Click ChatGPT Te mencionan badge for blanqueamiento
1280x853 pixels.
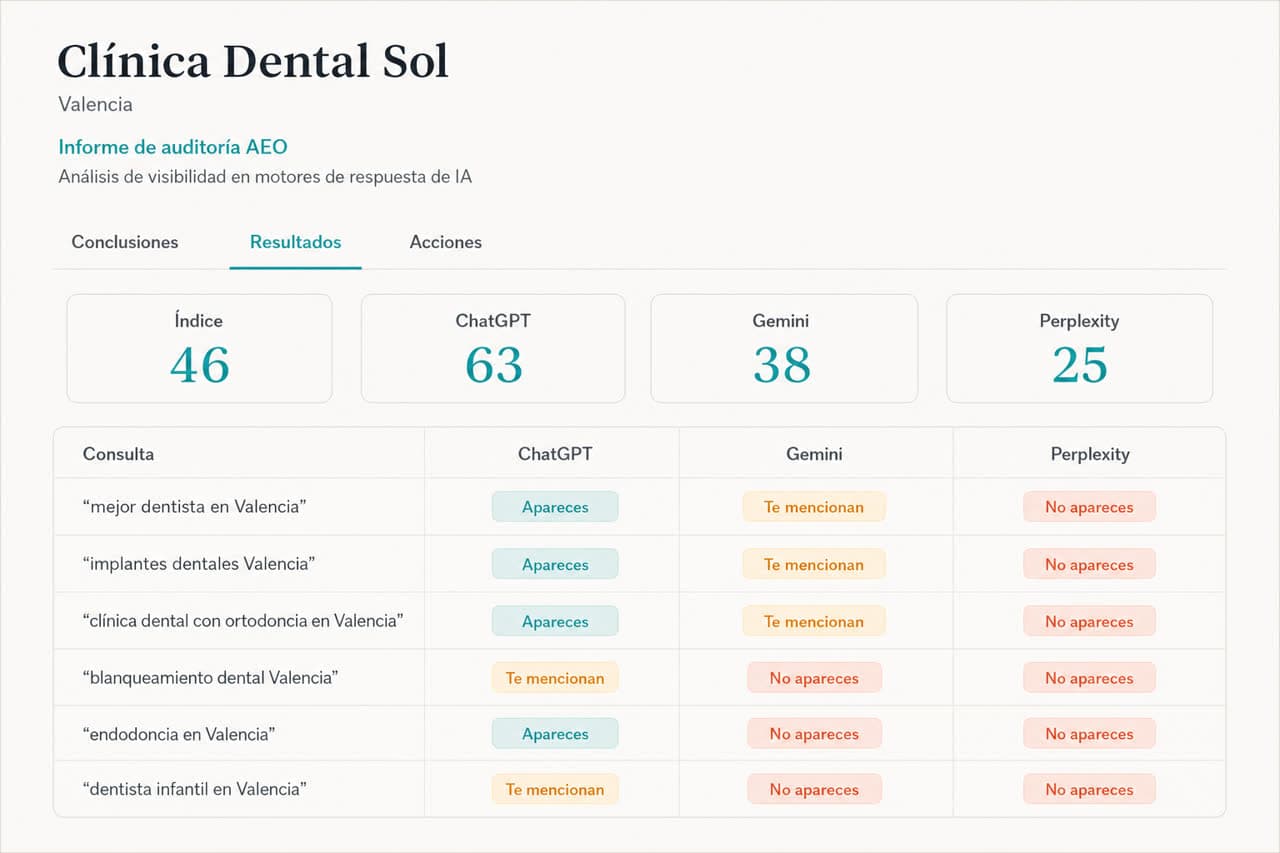555,678
